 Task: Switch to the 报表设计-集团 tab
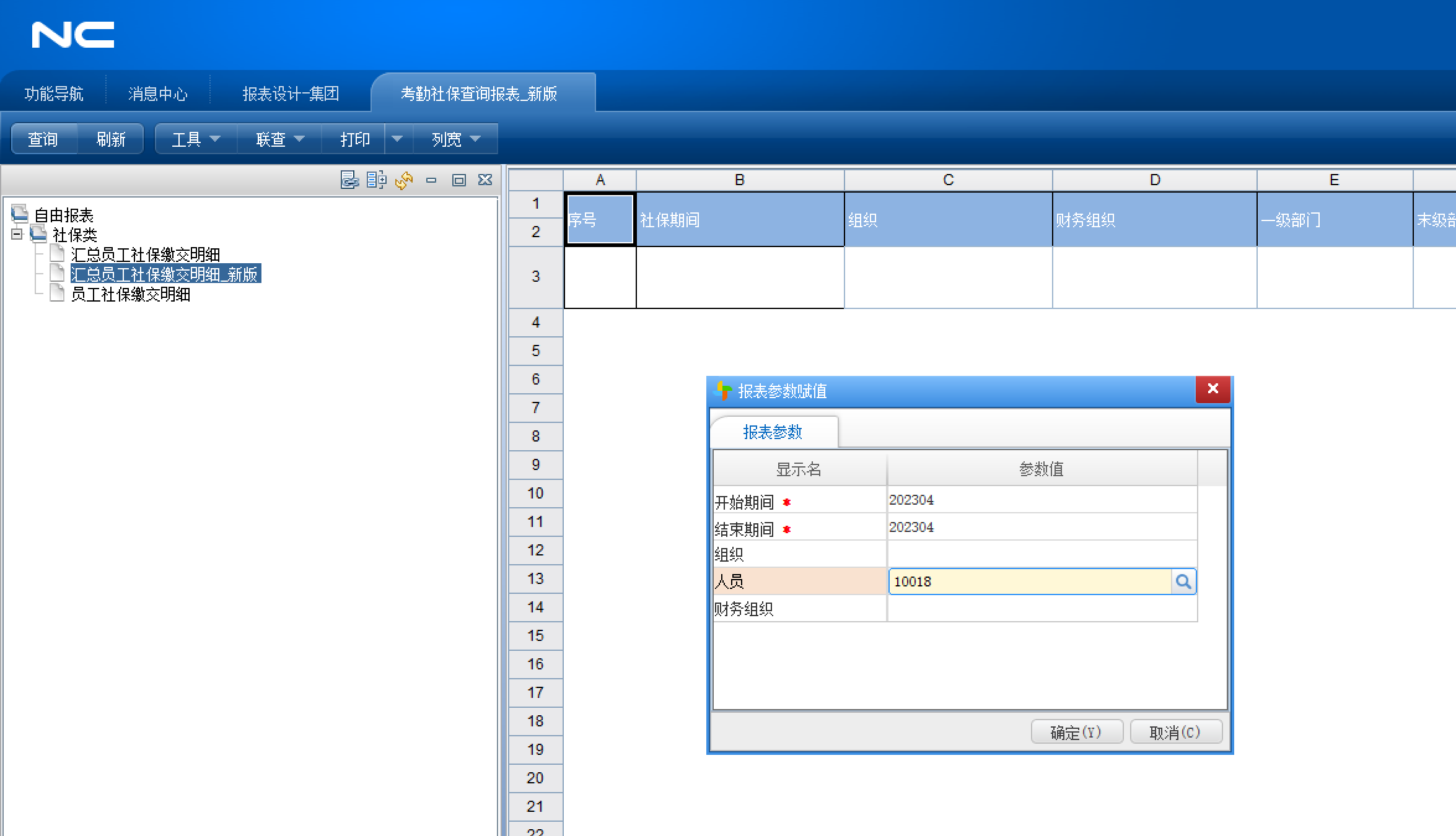point(291,94)
